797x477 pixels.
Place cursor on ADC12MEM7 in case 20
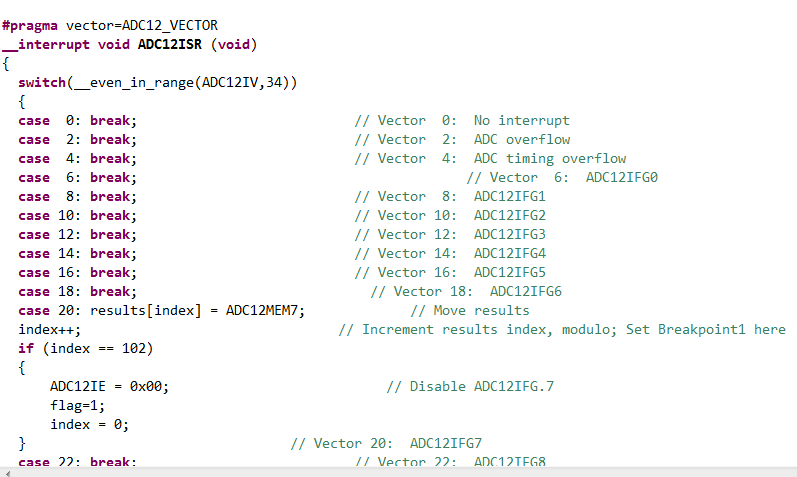coord(264,310)
